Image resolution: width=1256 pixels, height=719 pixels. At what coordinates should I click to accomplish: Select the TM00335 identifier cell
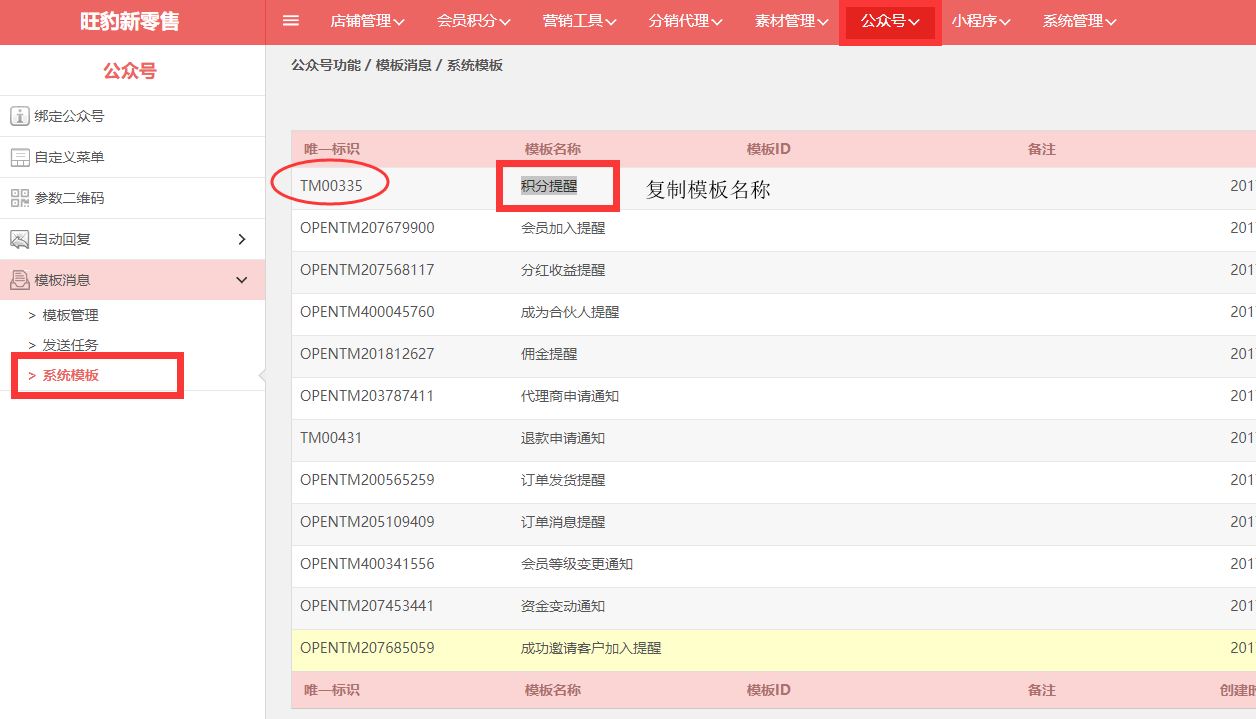(x=331, y=186)
